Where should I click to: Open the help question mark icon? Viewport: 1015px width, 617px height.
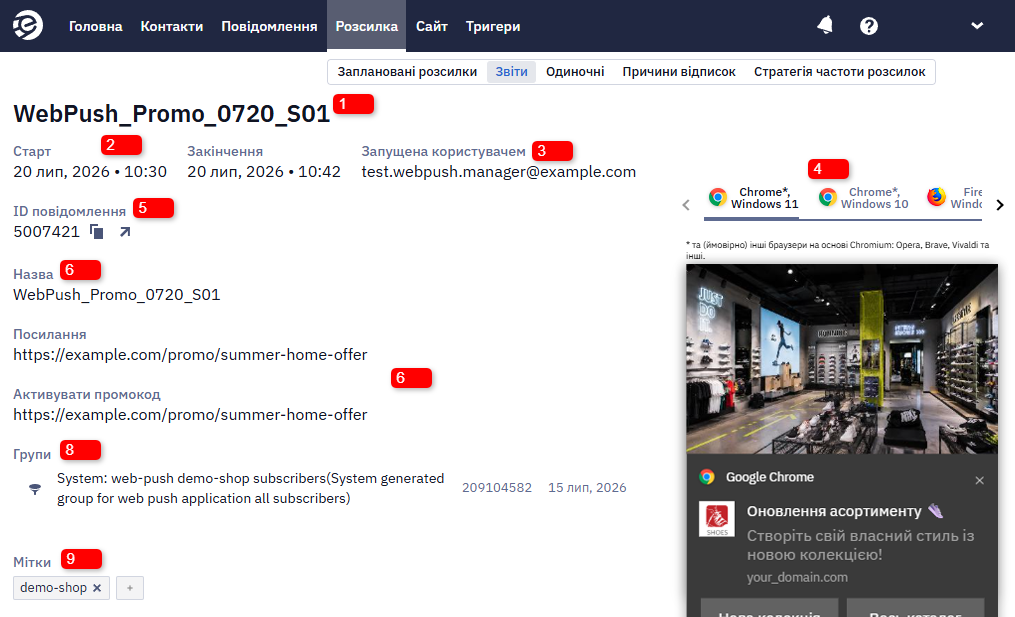click(x=869, y=26)
